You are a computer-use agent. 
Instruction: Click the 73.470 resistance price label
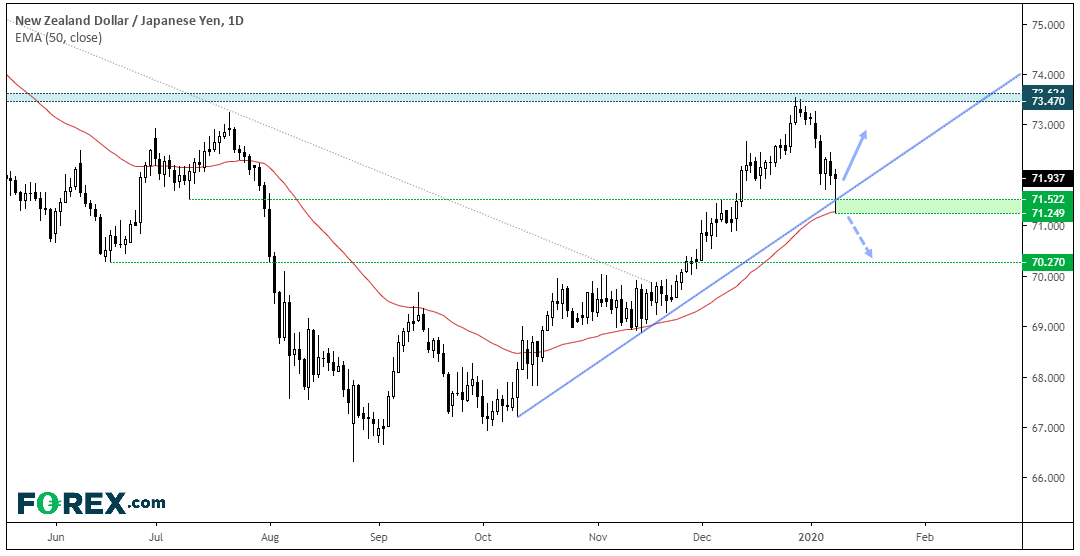click(1048, 101)
